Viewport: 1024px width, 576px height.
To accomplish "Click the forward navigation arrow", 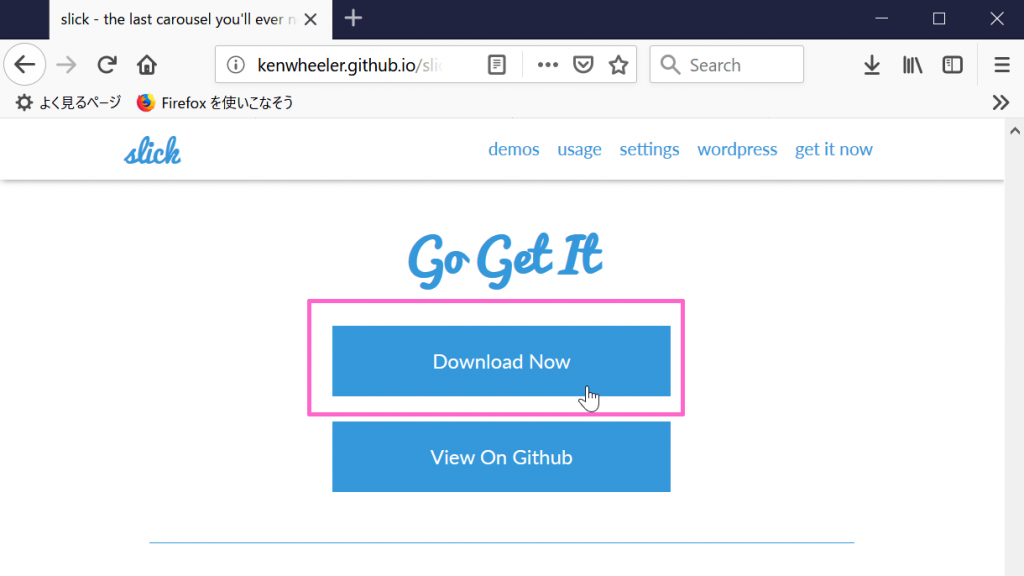I will [66, 65].
